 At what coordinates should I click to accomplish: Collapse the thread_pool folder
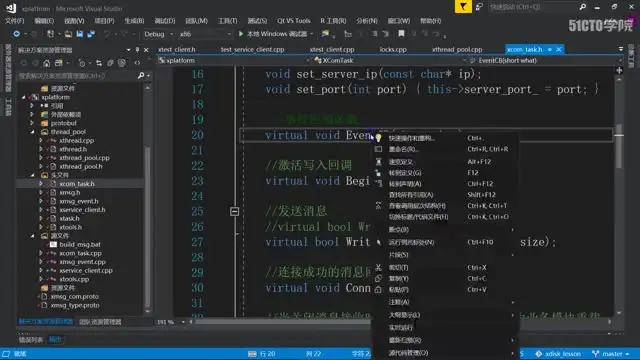tap(32, 132)
